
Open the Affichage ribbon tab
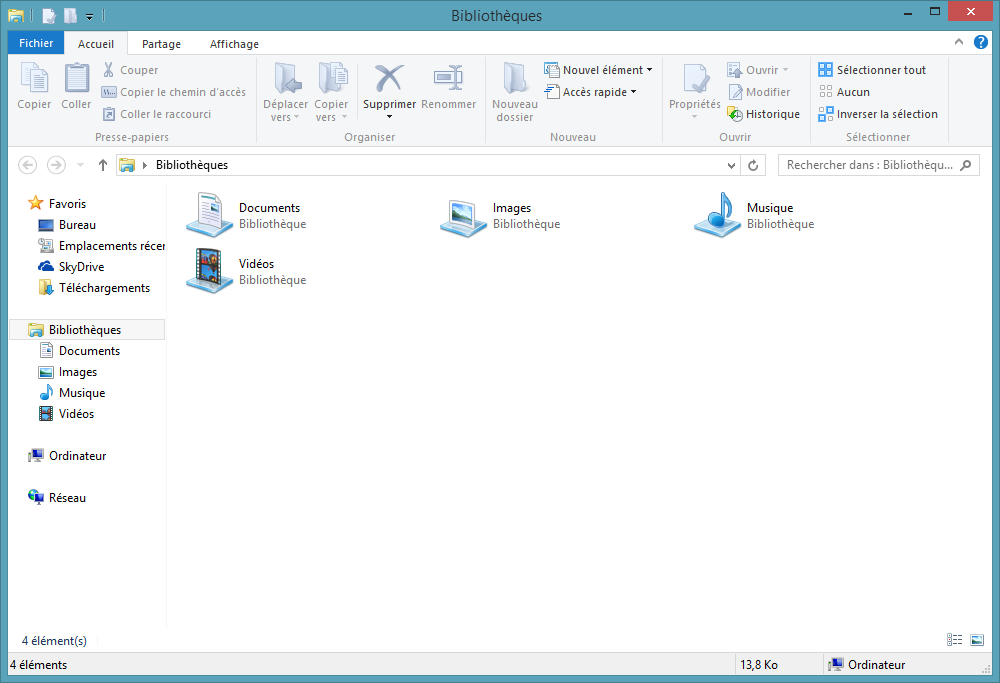point(234,44)
